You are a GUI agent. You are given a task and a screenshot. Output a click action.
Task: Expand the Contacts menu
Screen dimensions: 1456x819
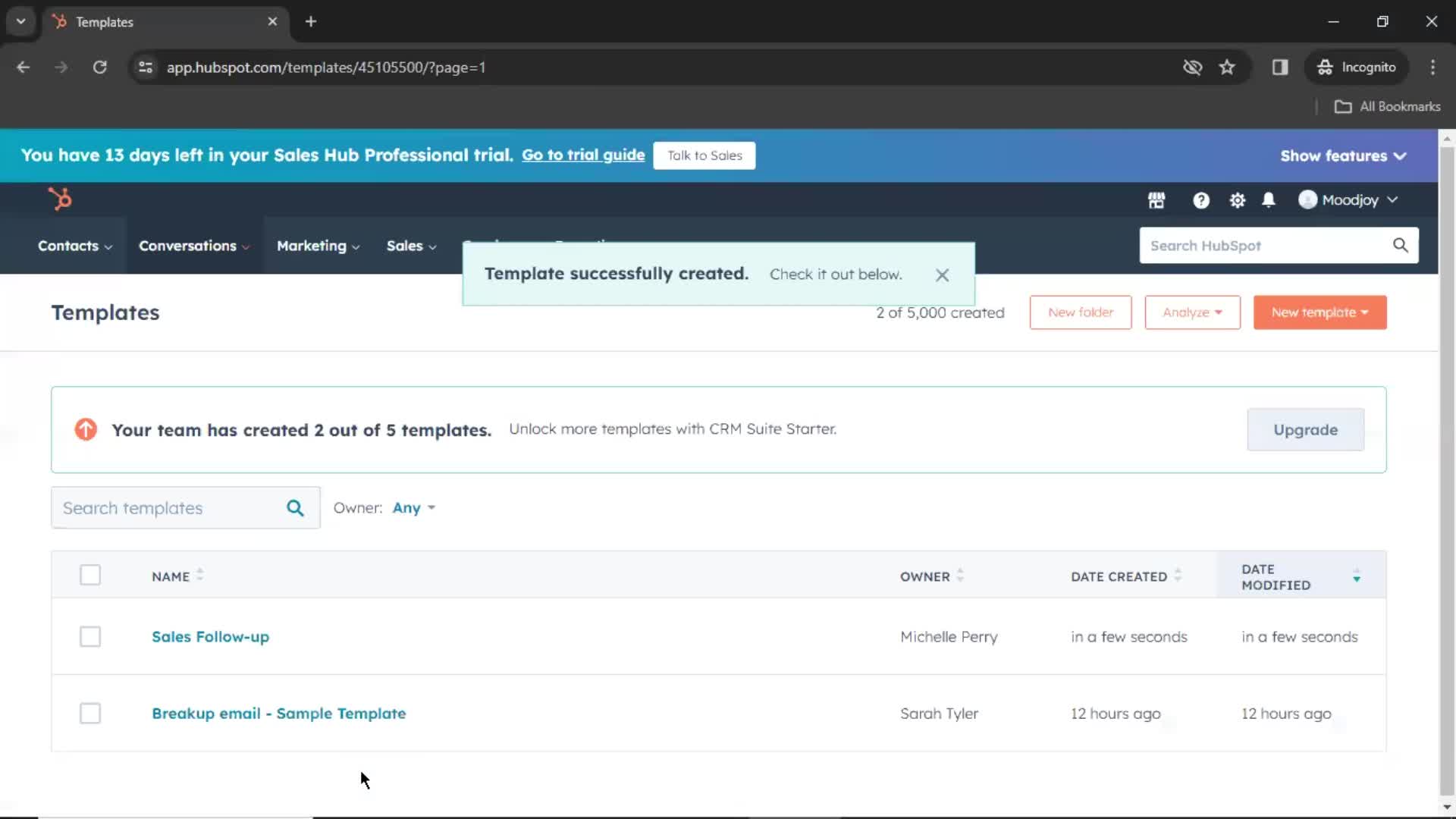pyautogui.click(x=75, y=246)
